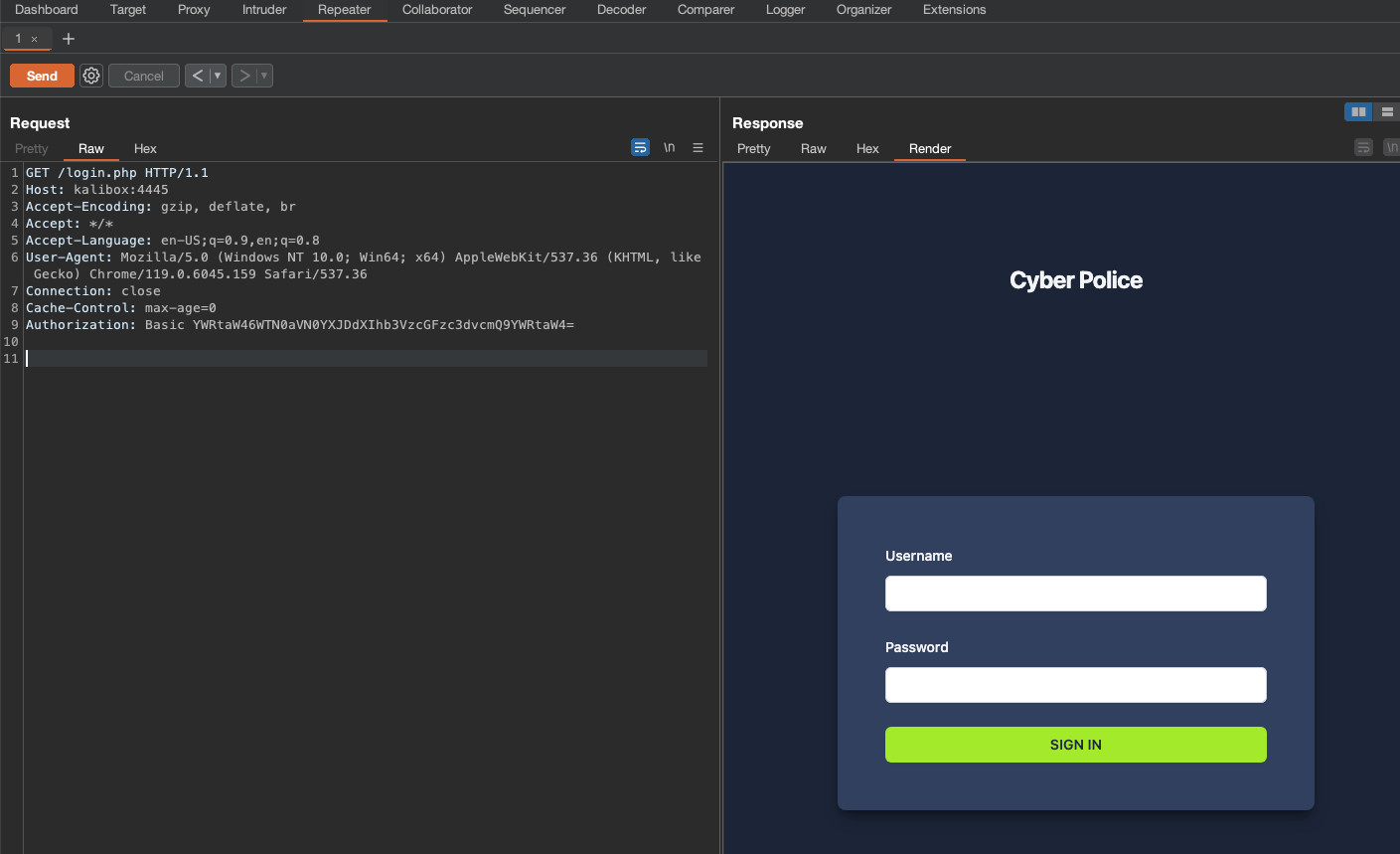Open the Sequencer tab
1400x854 pixels.
535,10
